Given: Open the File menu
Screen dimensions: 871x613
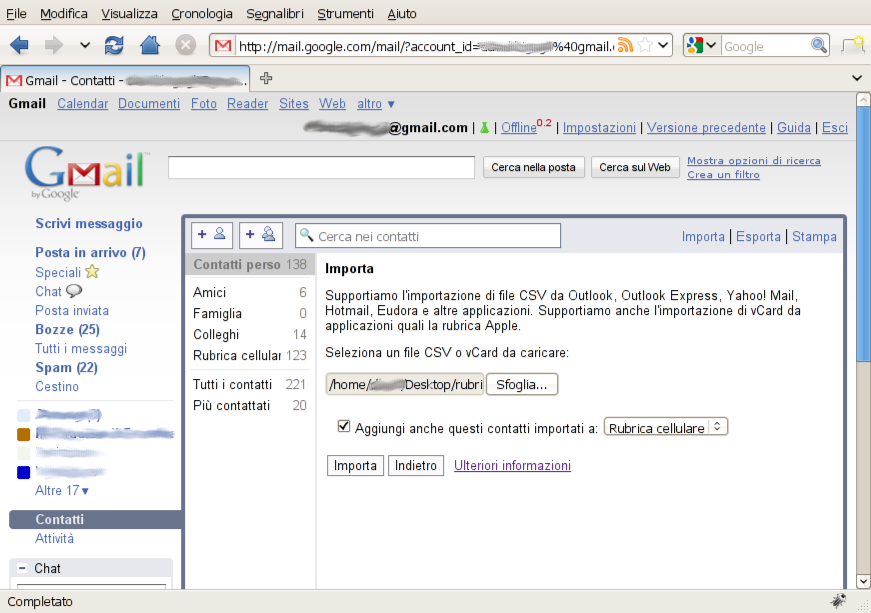Looking at the screenshot, I should pos(16,14).
